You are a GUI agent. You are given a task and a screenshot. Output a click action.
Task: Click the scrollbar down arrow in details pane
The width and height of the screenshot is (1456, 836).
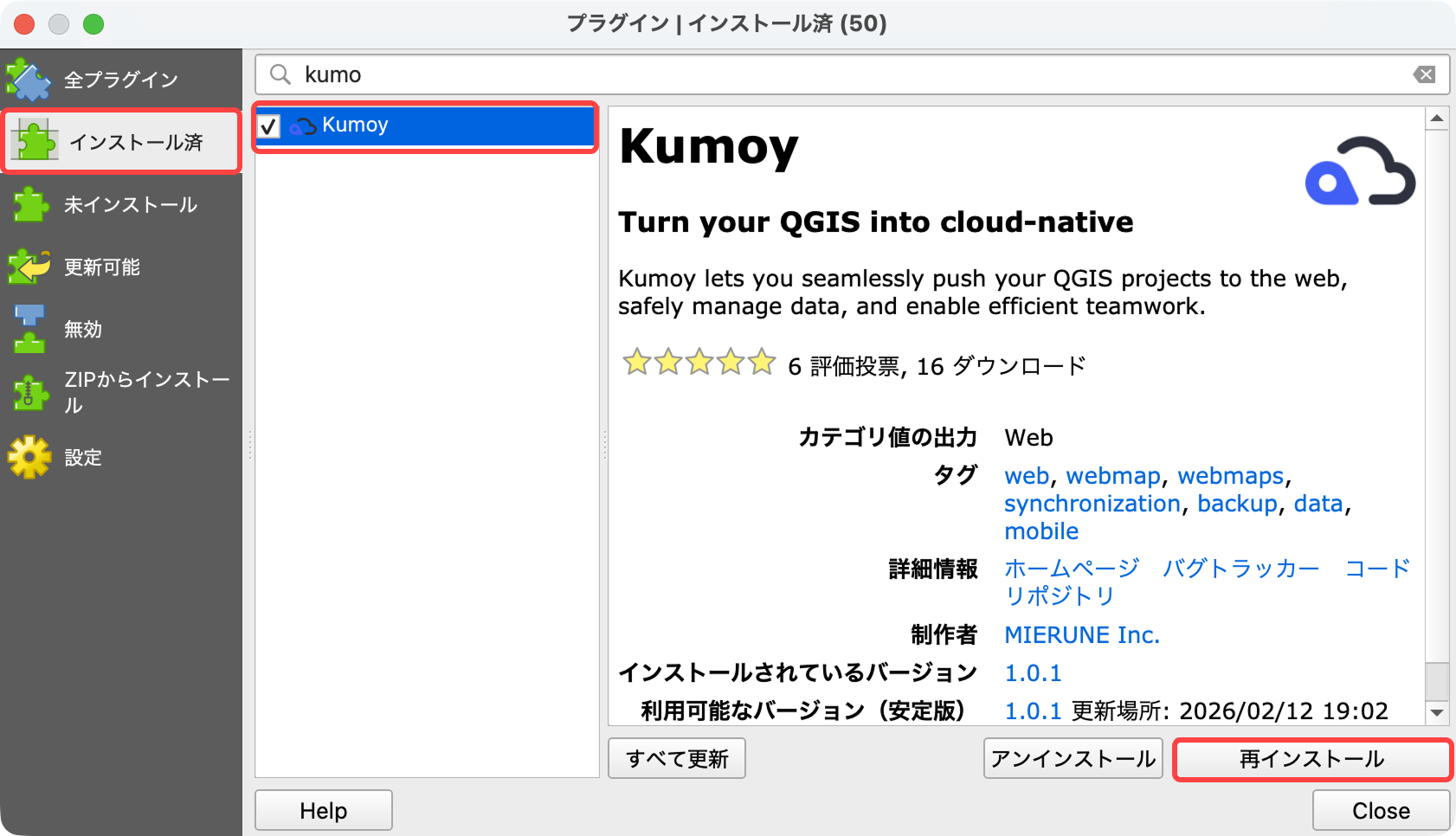coord(1439,713)
